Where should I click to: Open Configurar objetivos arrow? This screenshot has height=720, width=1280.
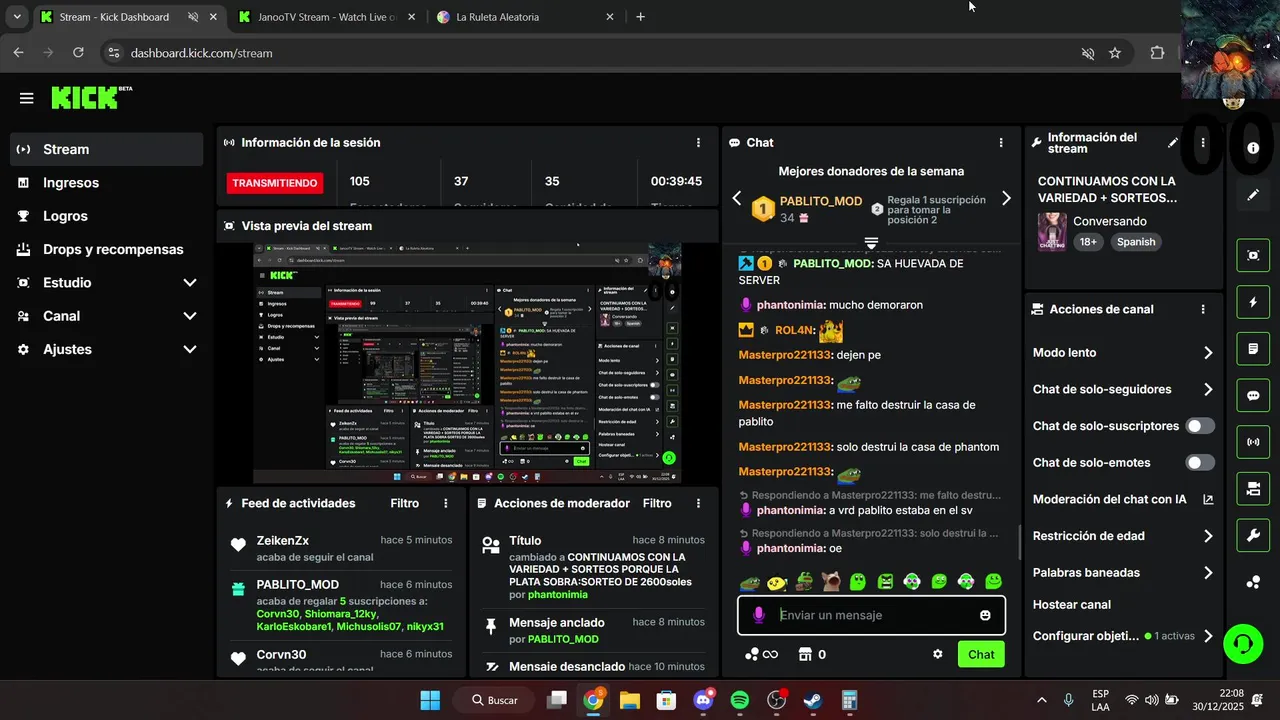click(1208, 636)
